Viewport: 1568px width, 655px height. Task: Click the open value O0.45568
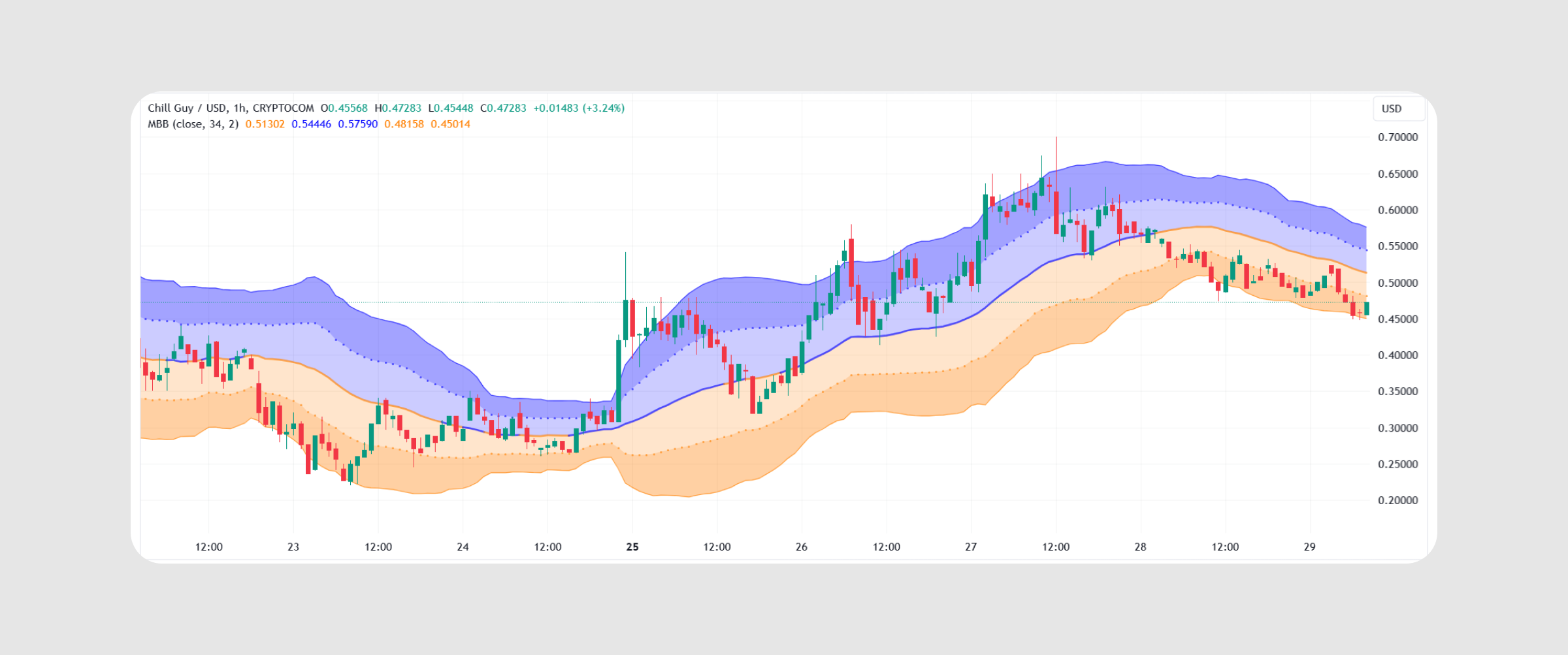point(344,108)
